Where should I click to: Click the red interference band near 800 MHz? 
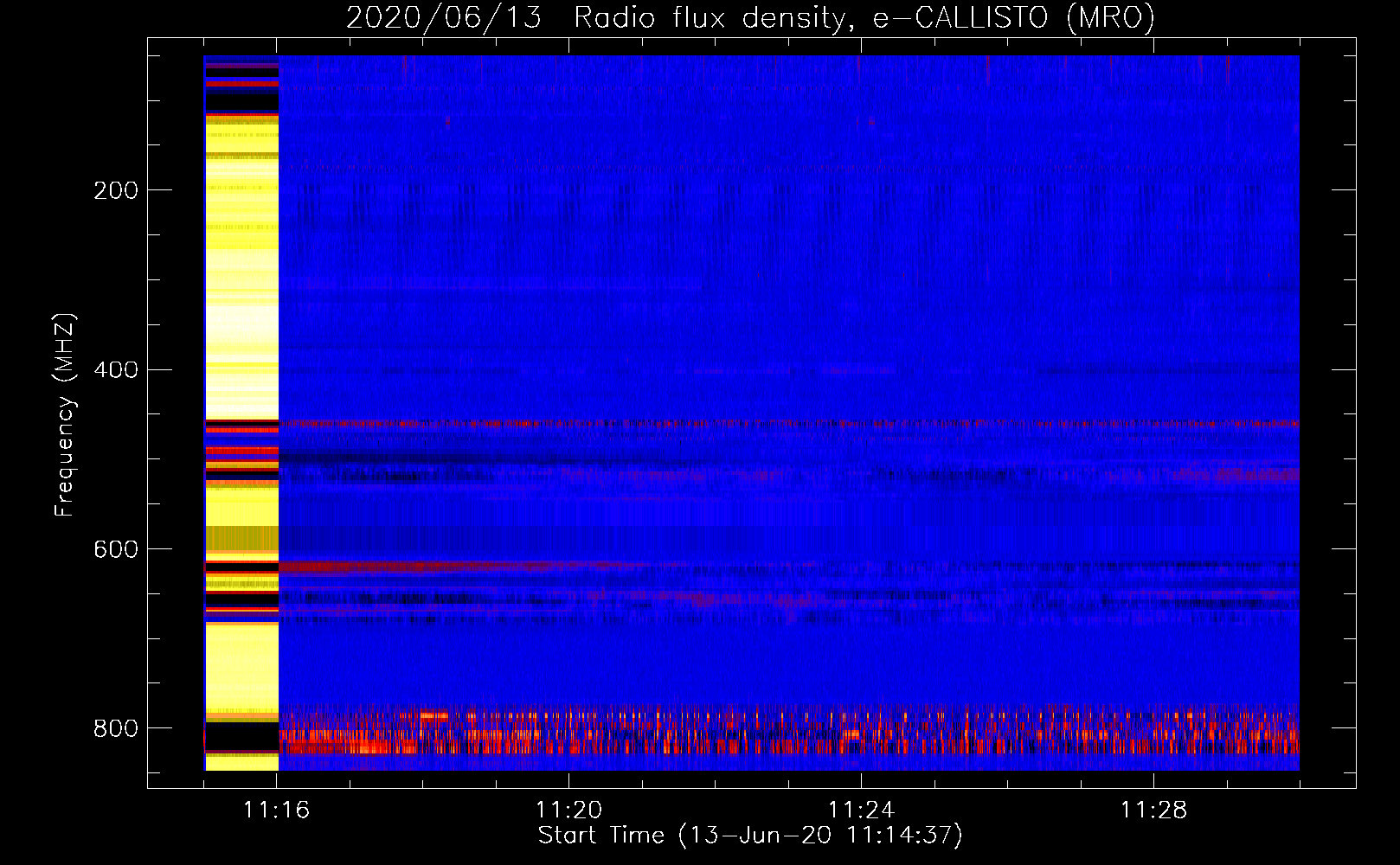(788, 731)
